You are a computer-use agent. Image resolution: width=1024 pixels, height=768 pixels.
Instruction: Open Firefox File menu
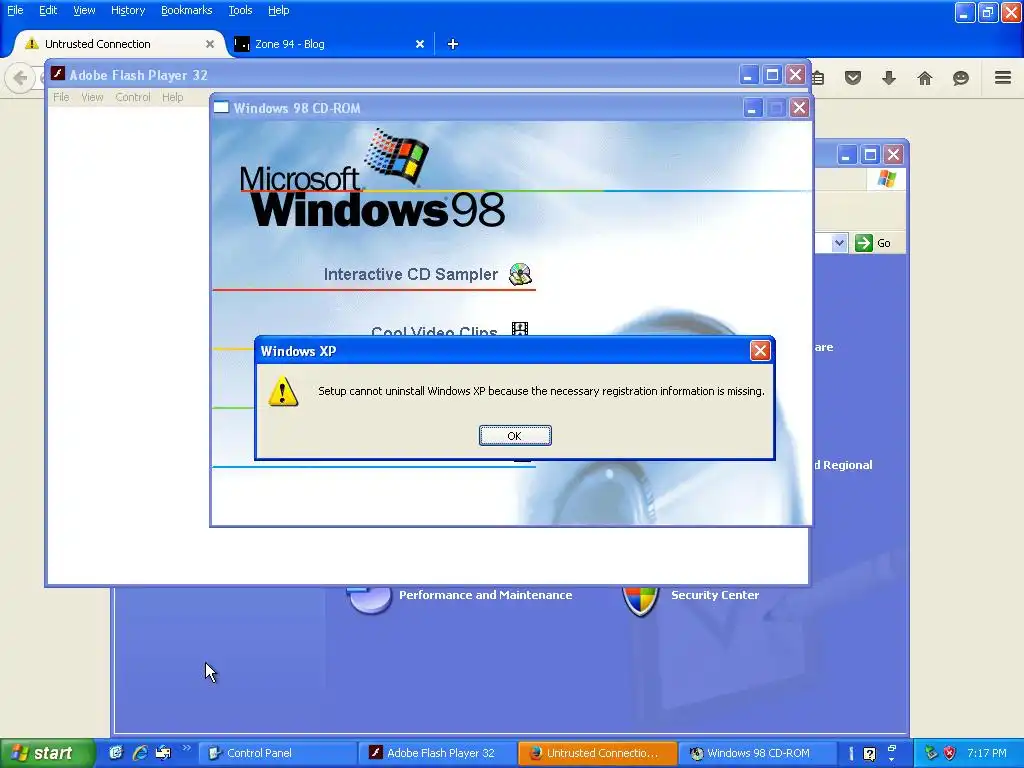[15, 10]
